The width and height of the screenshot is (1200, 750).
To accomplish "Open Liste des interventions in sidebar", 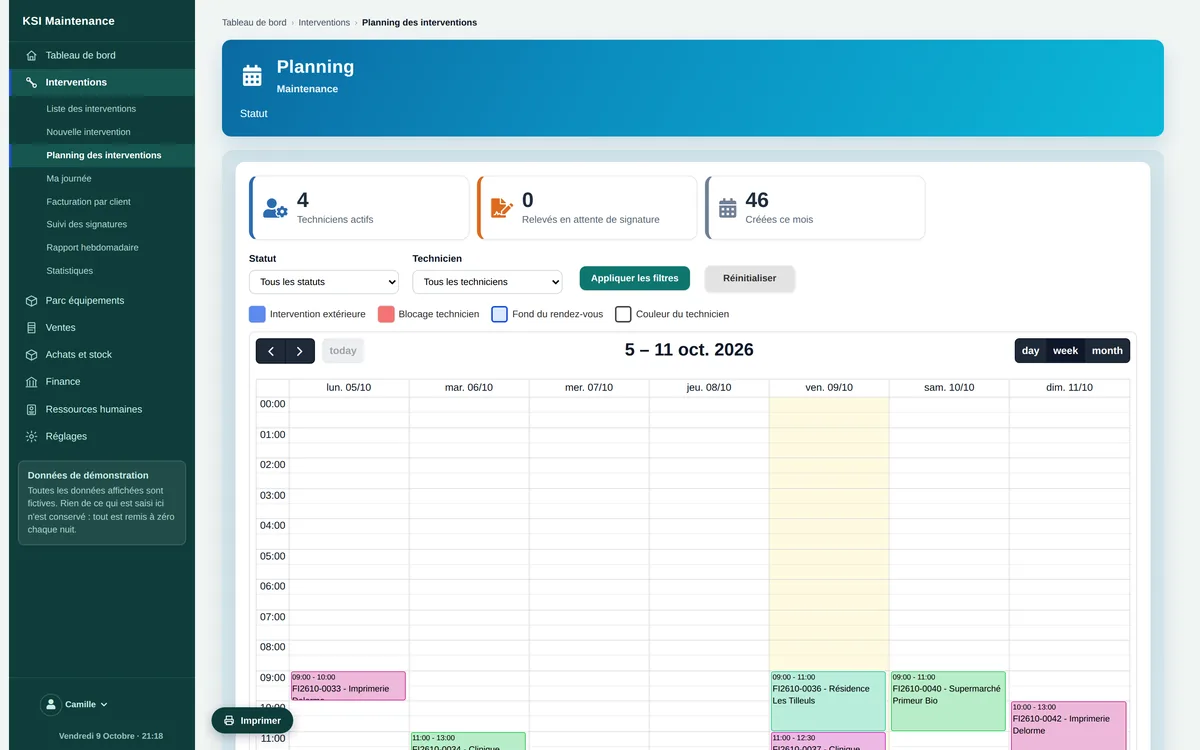I will click(91, 109).
